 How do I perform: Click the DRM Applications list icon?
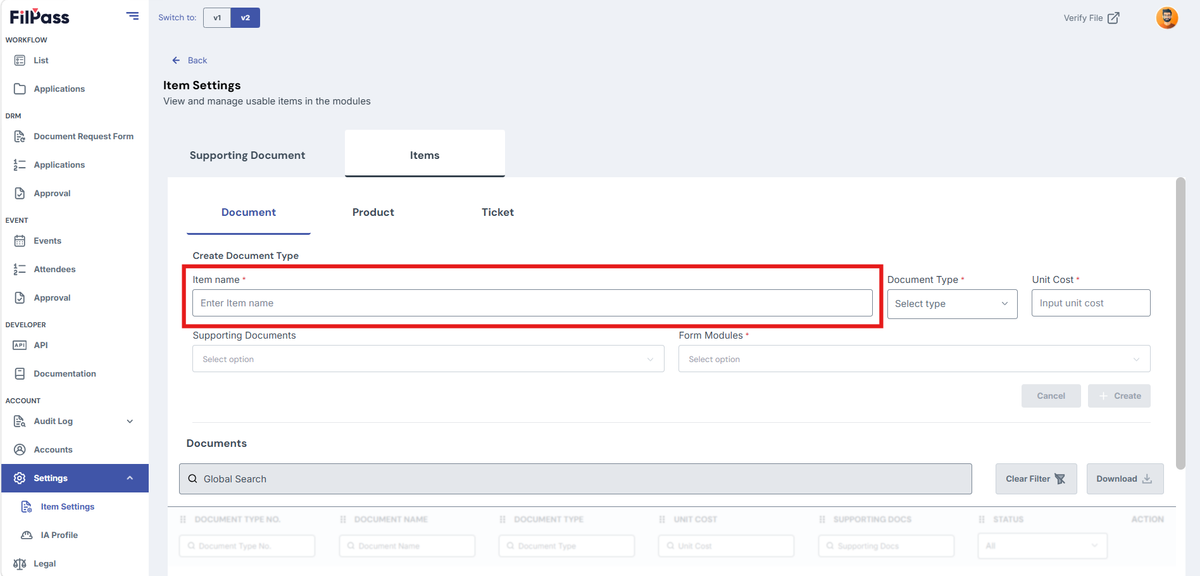click(x=19, y=165)
